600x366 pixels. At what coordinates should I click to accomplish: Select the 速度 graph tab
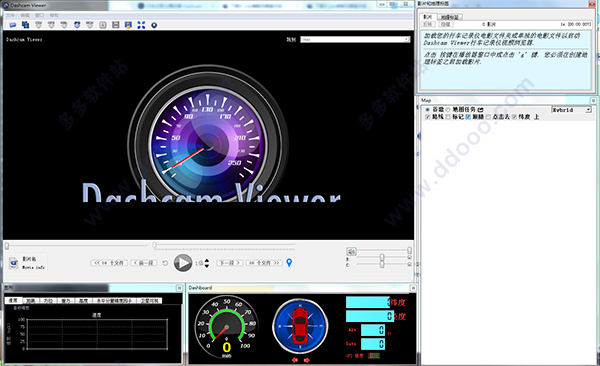[x=13, y=301]
